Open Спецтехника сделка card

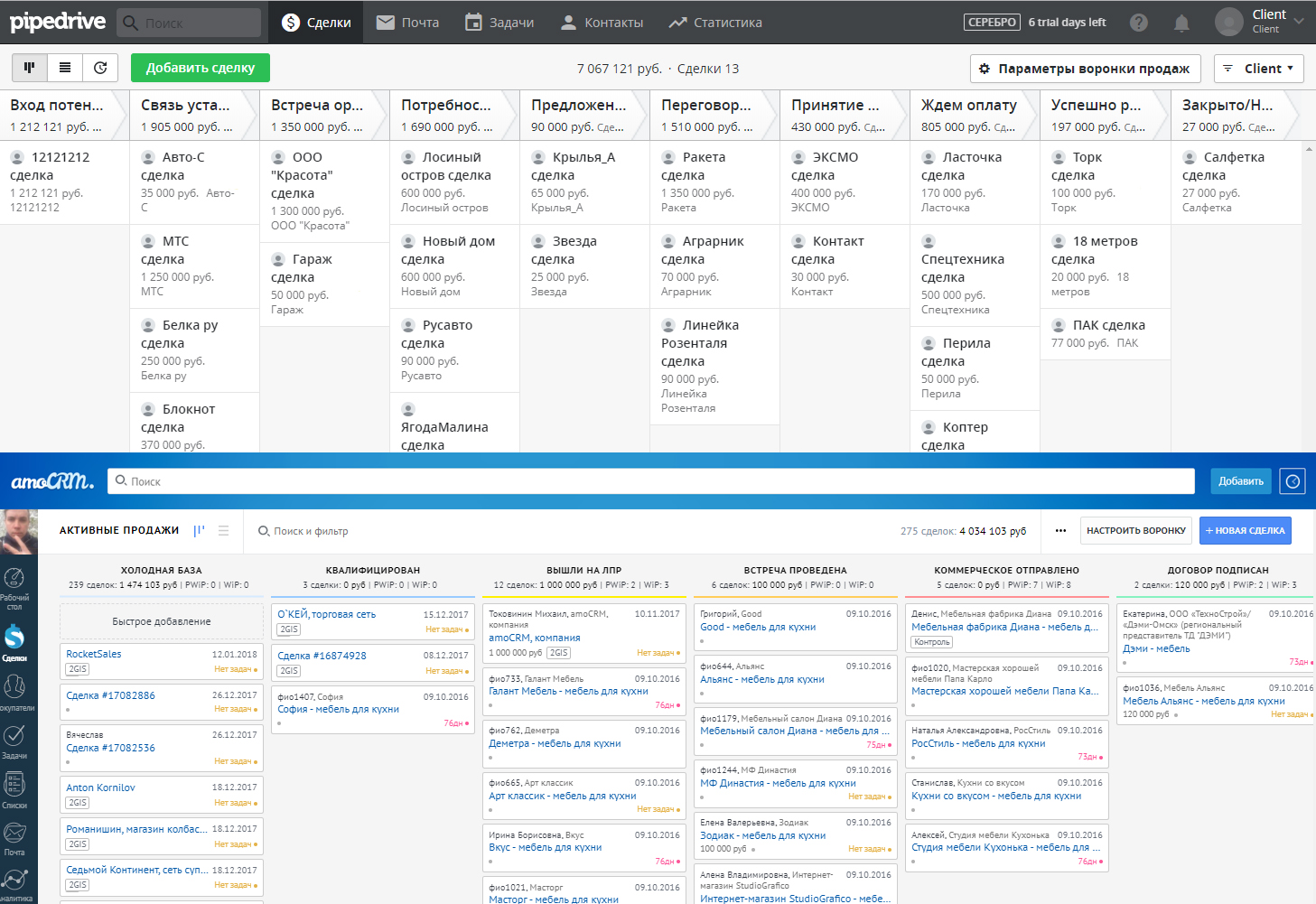[975, 275]
